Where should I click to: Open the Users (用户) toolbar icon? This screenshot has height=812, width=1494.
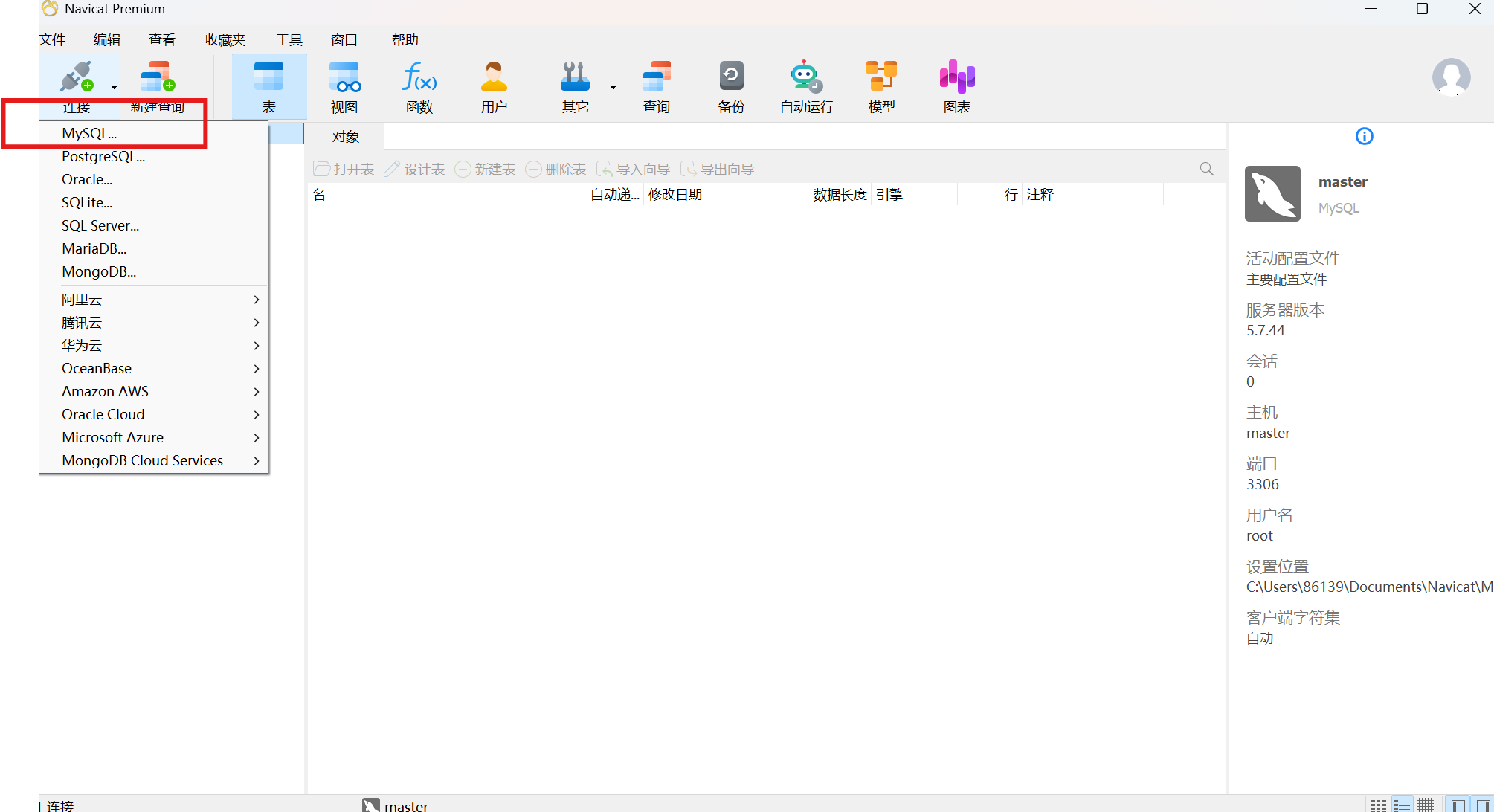pos(494,86)
